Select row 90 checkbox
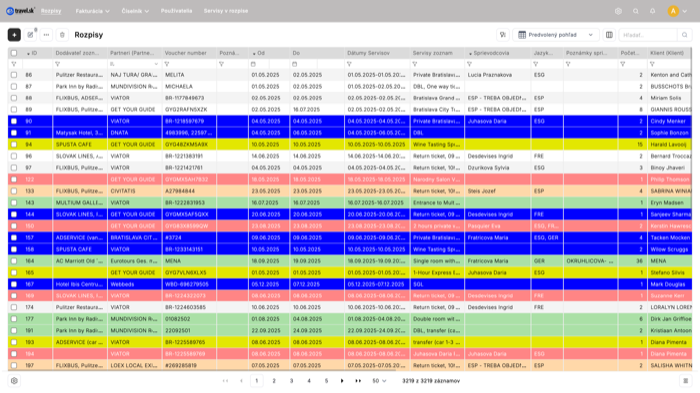Viewport: 700px width, 393px height. (14, 121)
